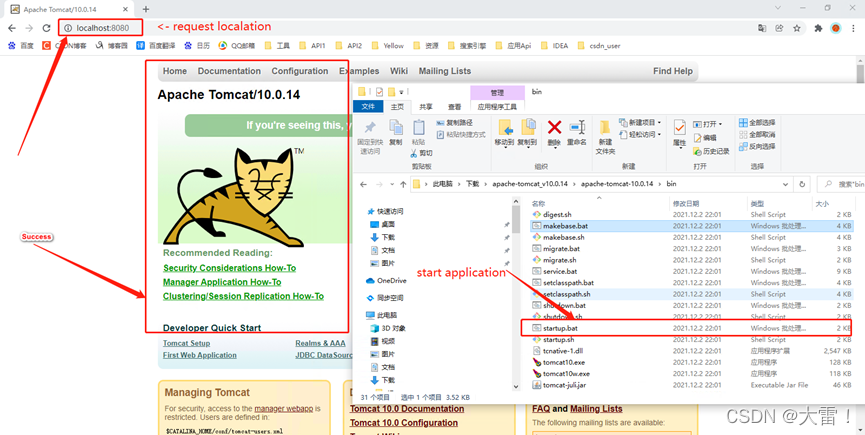Click the 复制 (copy) ribbon icon
The image size is (865, 435).
(396, 133)
